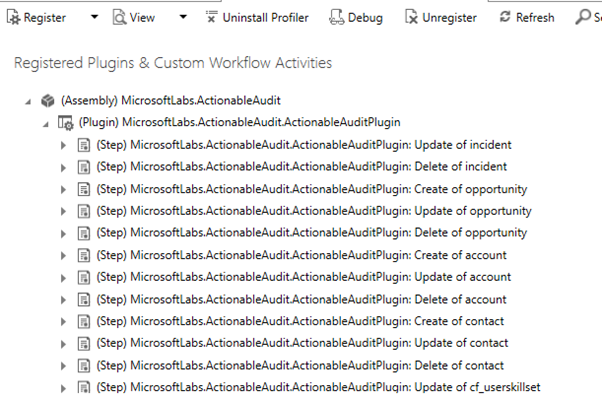This screenshot has width=602, height=398.
Task: Open the View dropdown arrow
Action: (x=183, y=17)
